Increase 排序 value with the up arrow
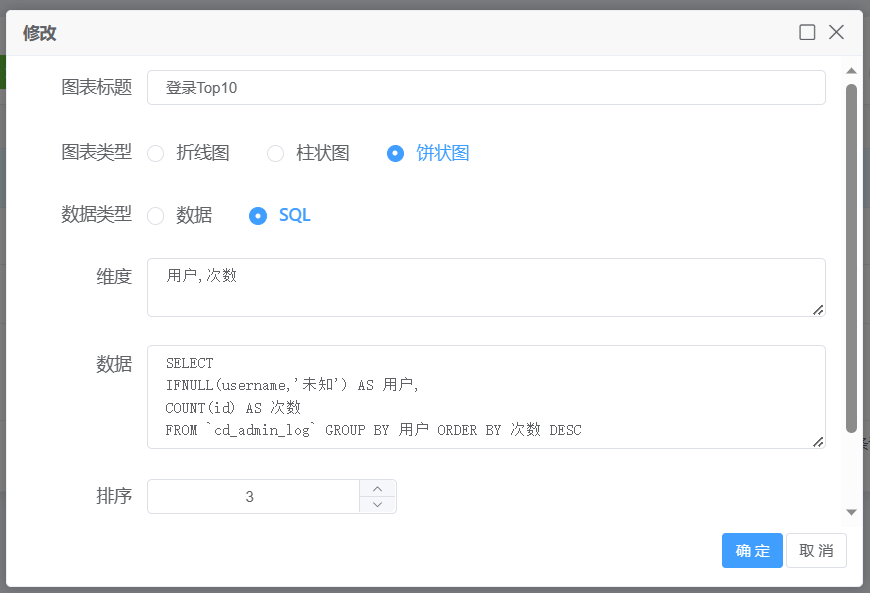The height and width of the screenshot is (593, 870). (377, 488)
